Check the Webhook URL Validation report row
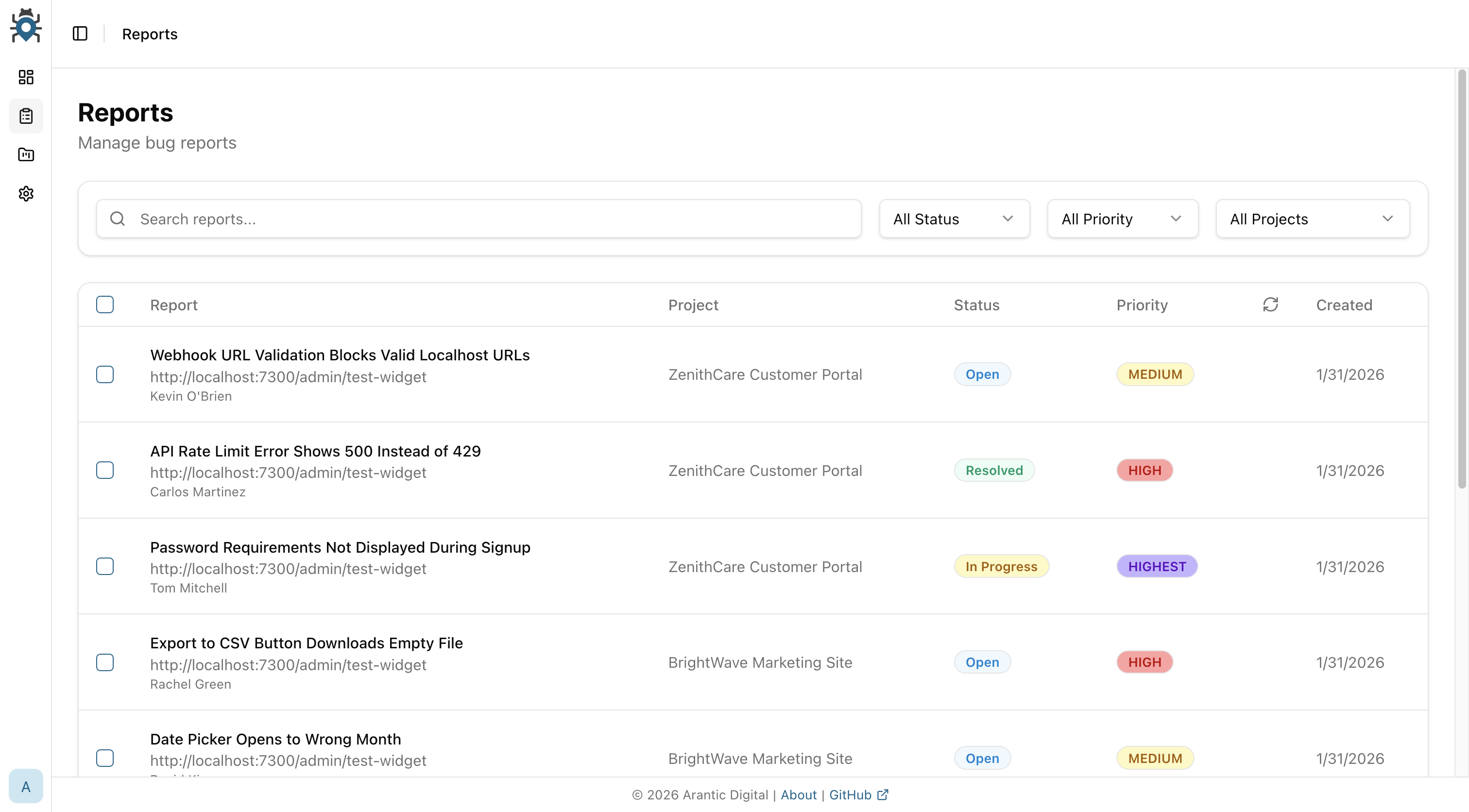Screen dimensions: 1469x812 pos(105,374)
